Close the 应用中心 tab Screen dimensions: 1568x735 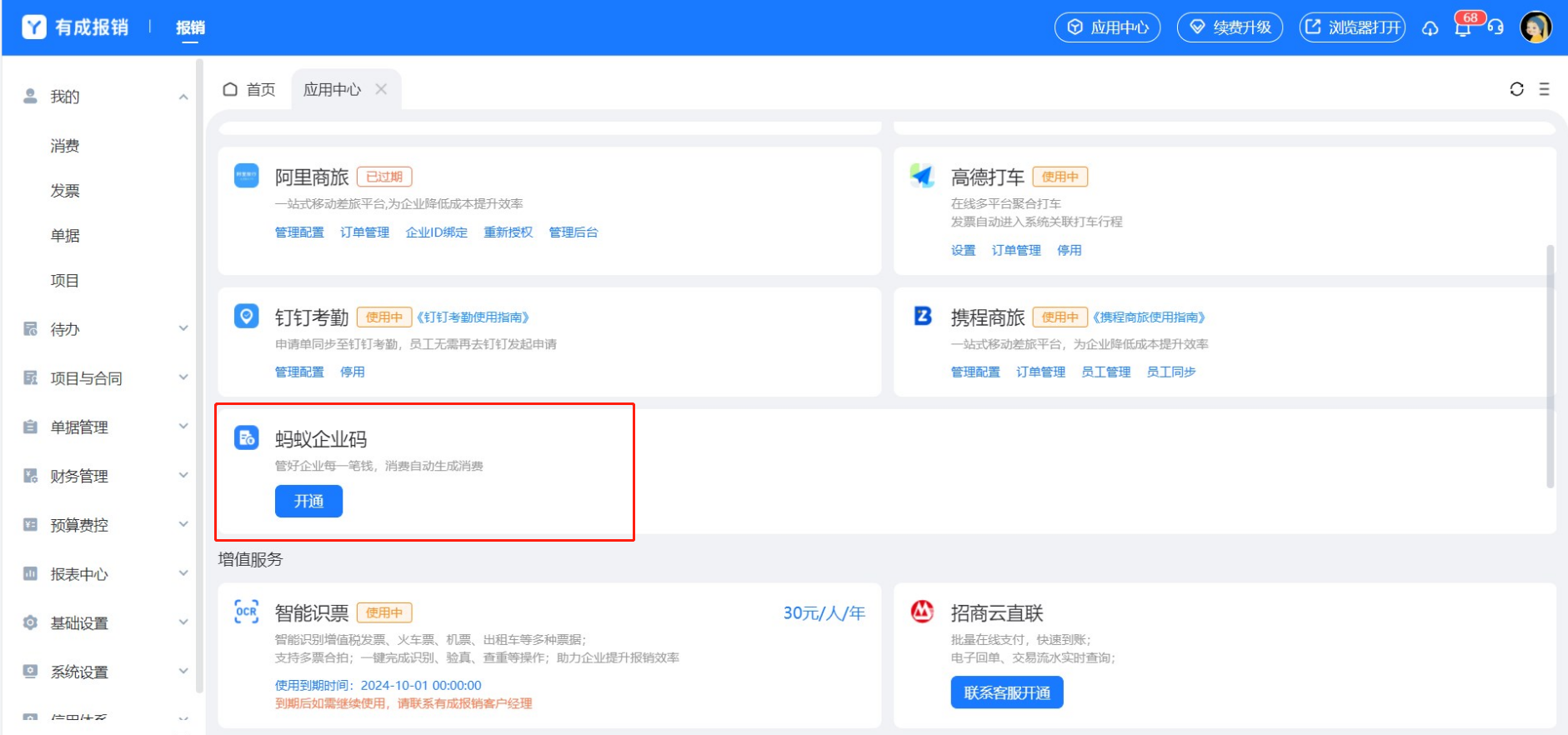tap(381, 89)
